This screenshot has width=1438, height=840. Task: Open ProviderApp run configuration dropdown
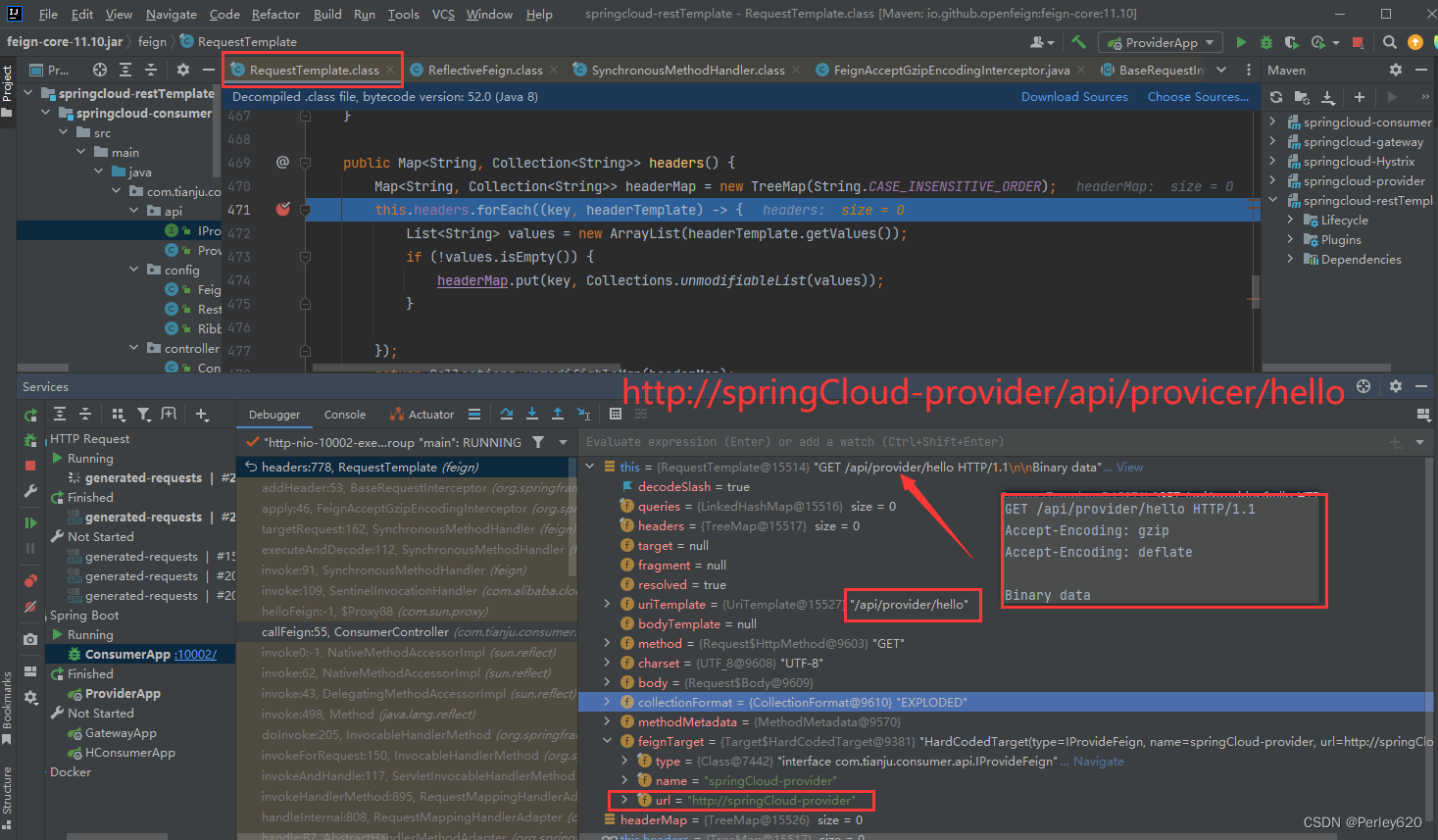coord(1161,42)
